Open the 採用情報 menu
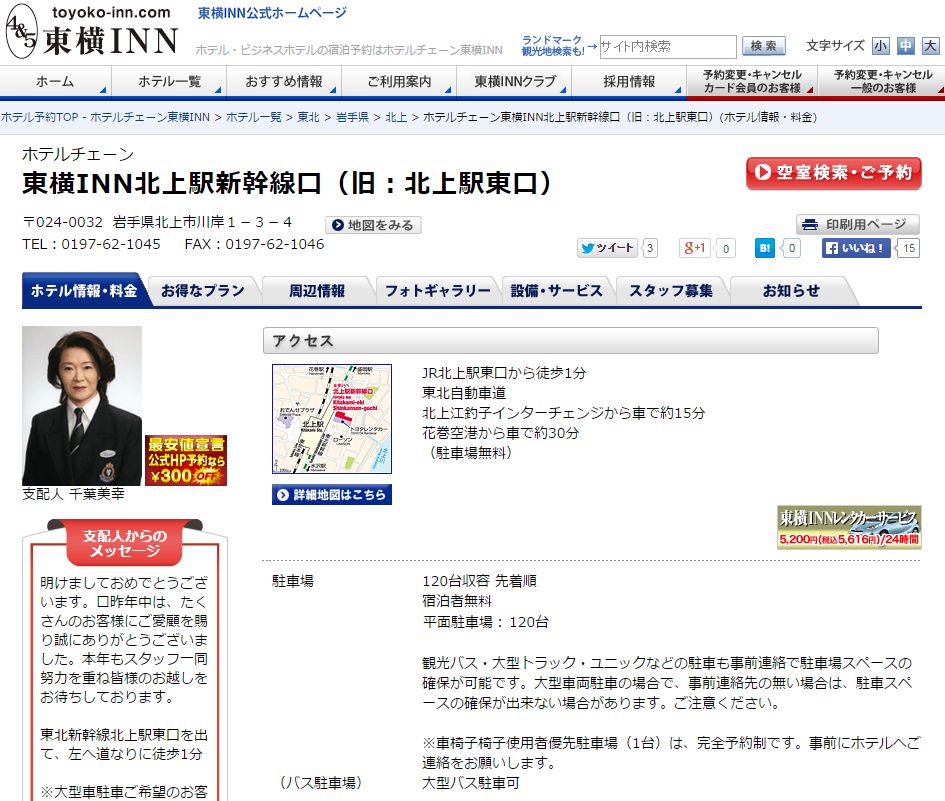The width and height of the screenshot is (945, 801). pyautogui.click(x=629, y=81)
